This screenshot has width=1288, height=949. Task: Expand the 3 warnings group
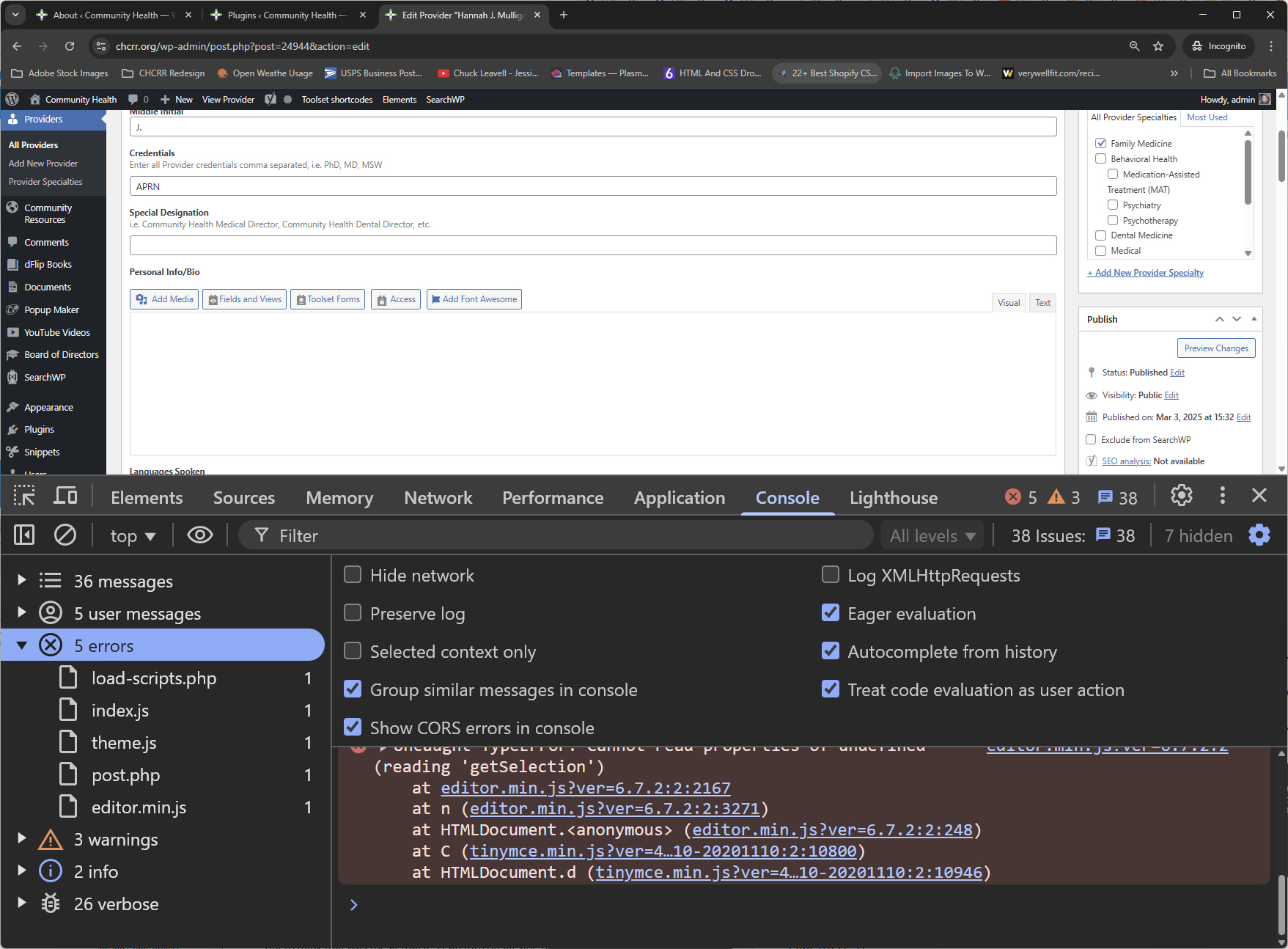22,838
